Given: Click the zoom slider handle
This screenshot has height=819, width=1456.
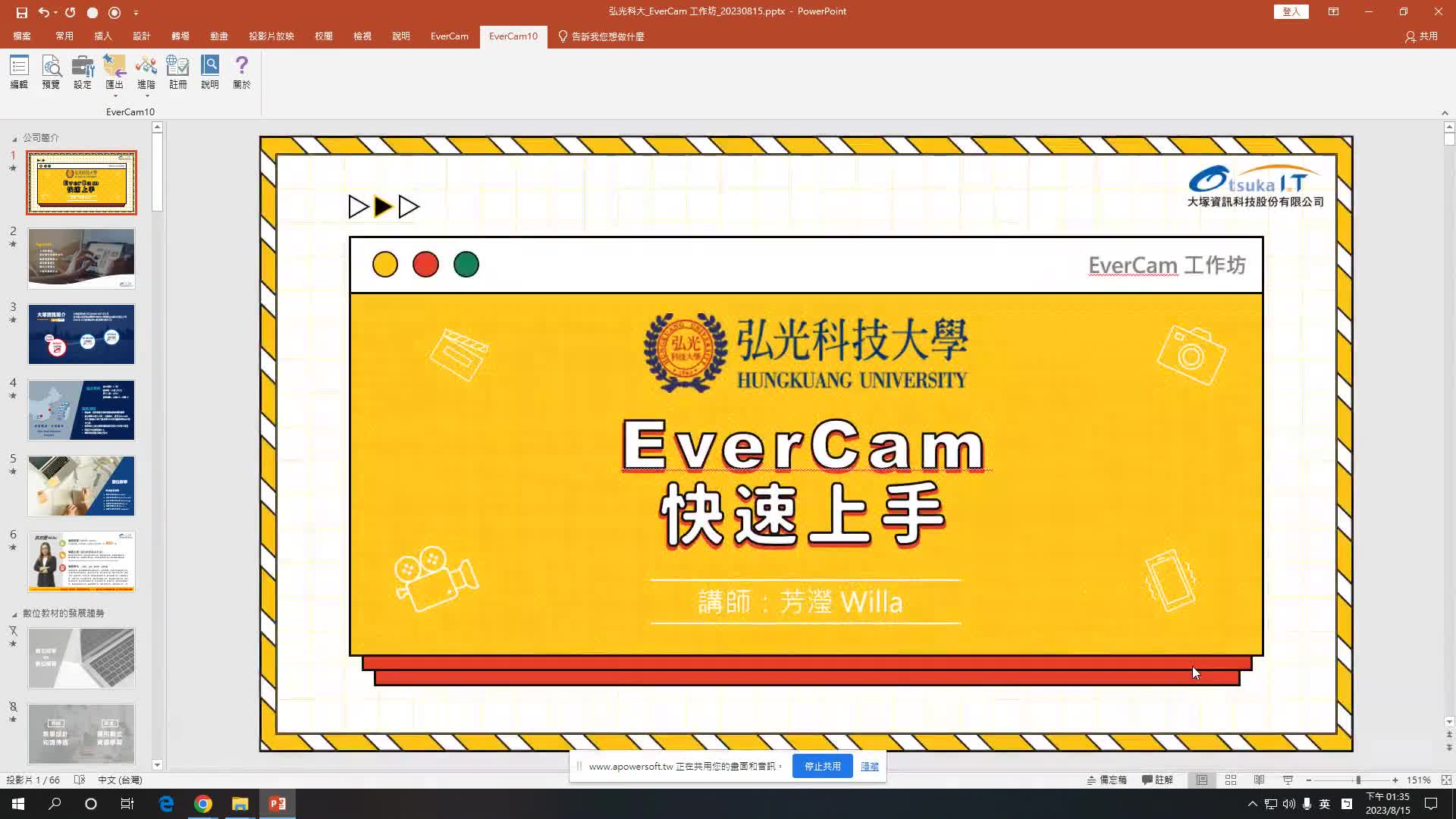Looking at the screenshot, I should click(x=1358, y=780).
